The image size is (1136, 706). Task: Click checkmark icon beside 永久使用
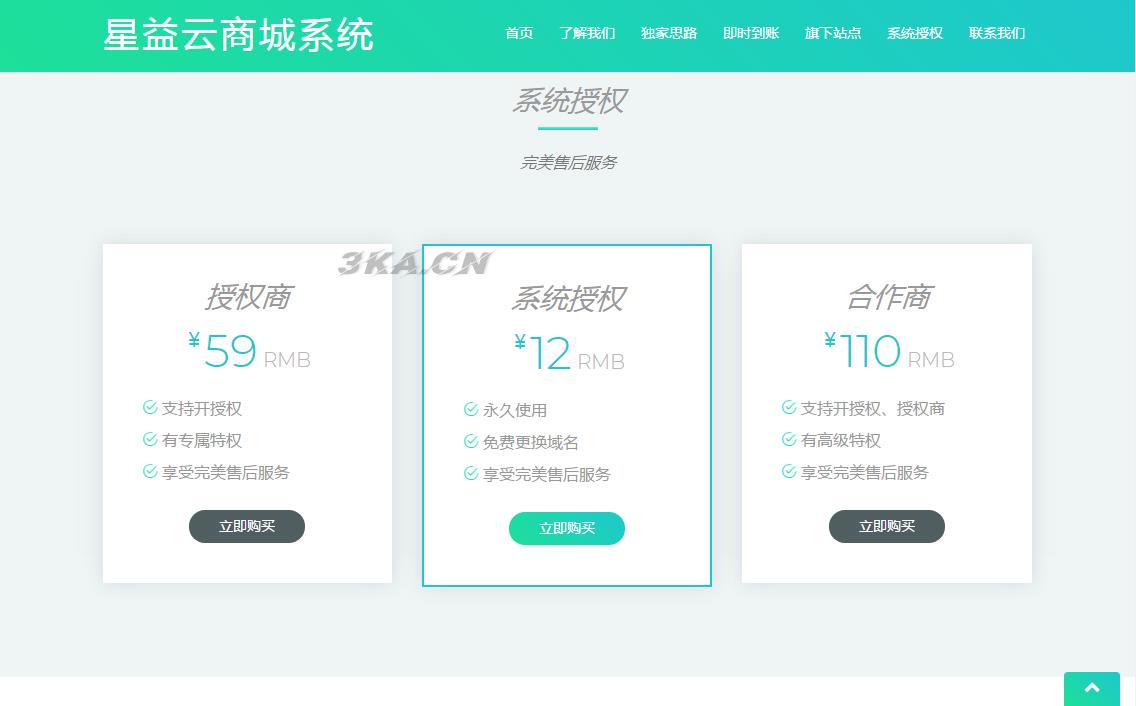point(471,410)
